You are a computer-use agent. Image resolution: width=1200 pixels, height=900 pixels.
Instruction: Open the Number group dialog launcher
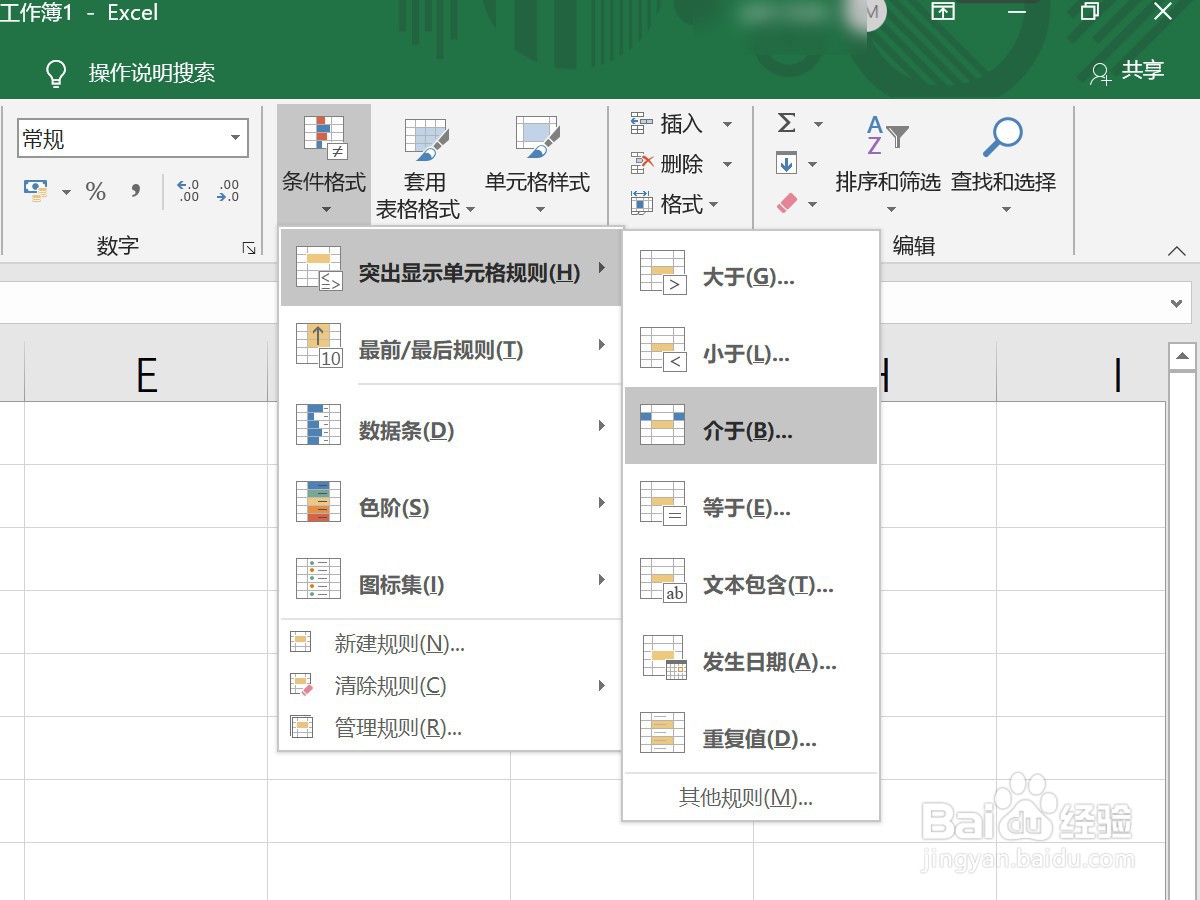[x=249, y=248]
